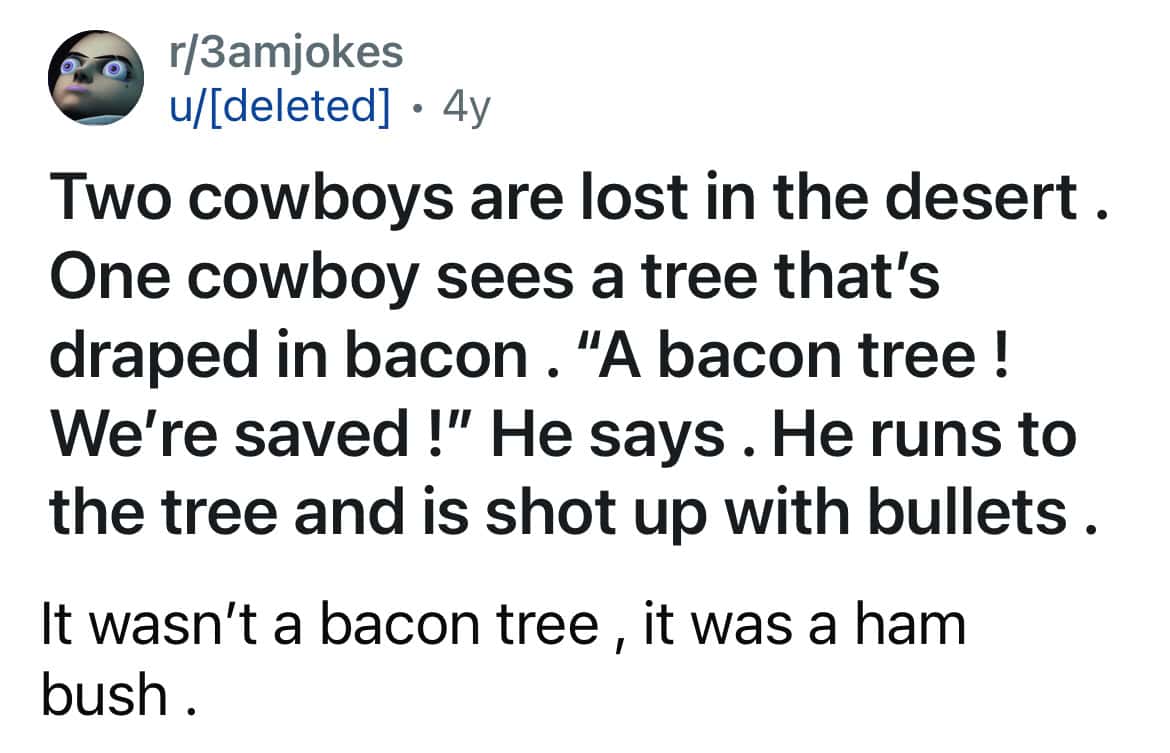This screenshot has height=753, width=1170.
Task: Click the 4y post timestamp
Action: coord(466,104)
